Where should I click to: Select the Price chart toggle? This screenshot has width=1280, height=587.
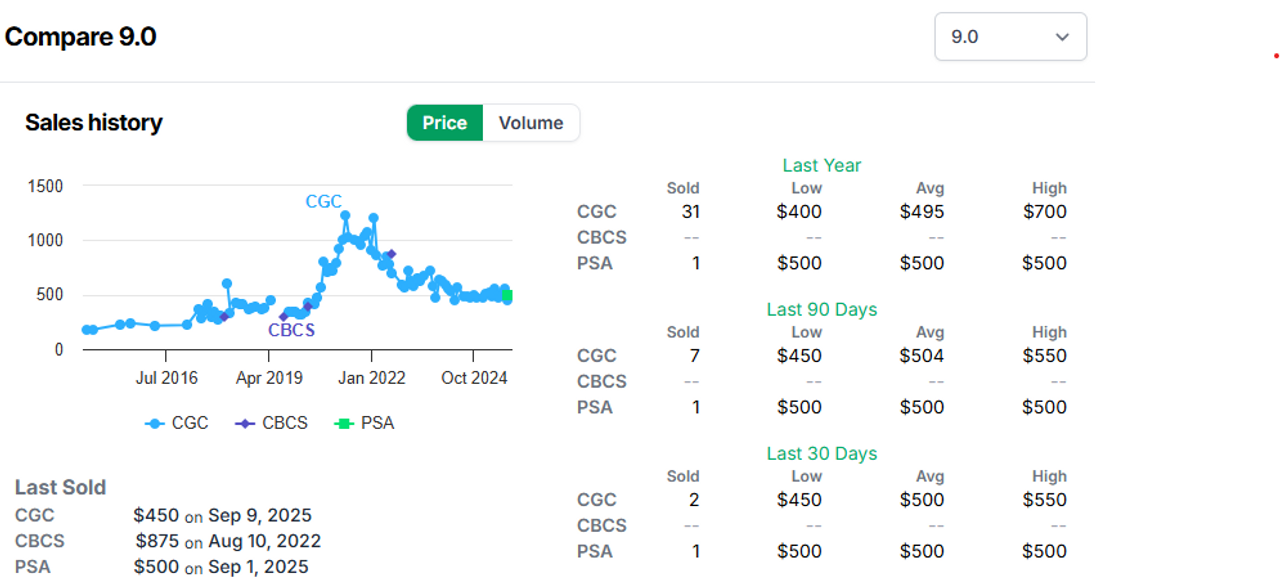[444, 123]
